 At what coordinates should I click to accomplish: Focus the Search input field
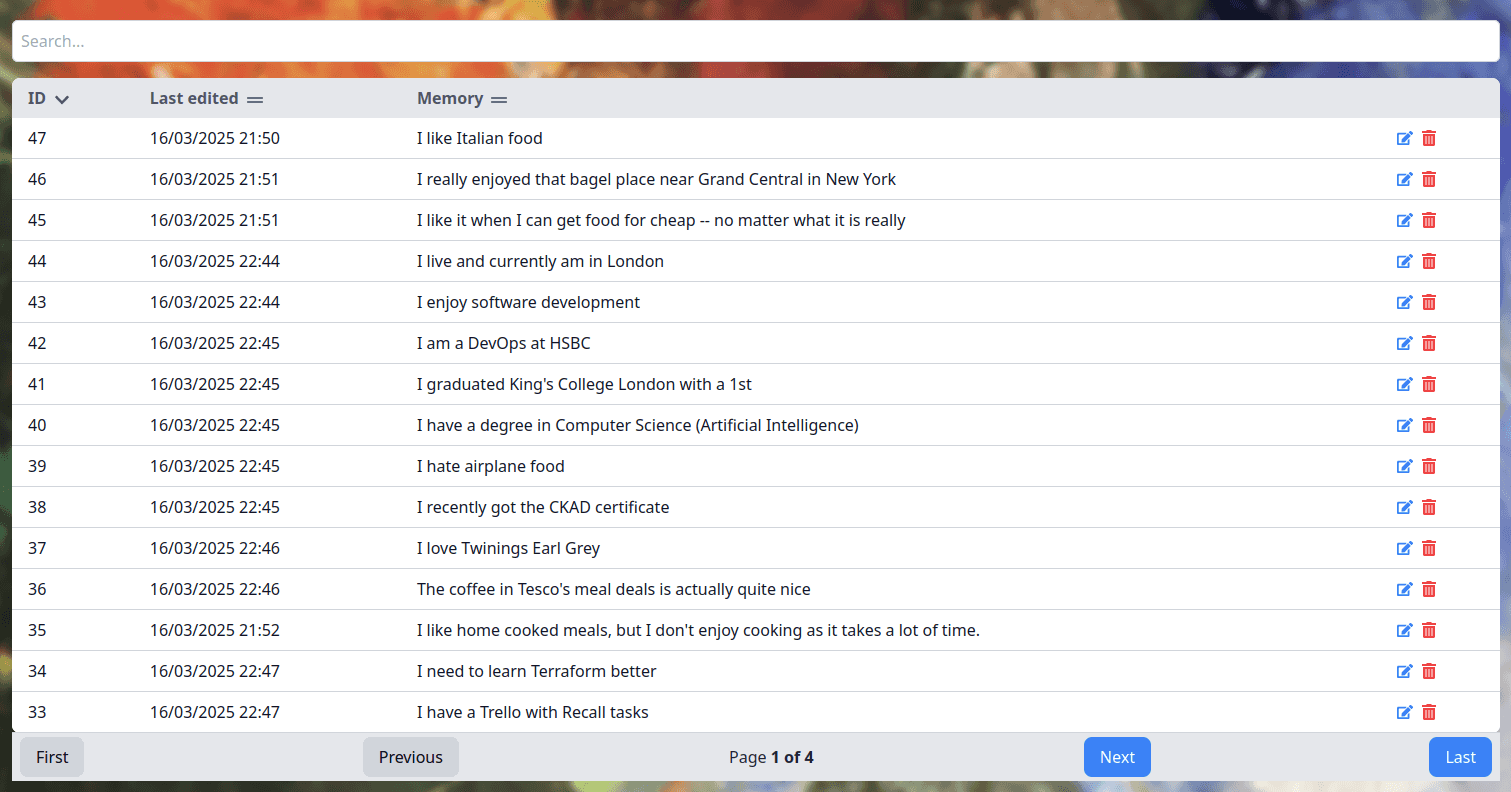(x=756, y=41)
